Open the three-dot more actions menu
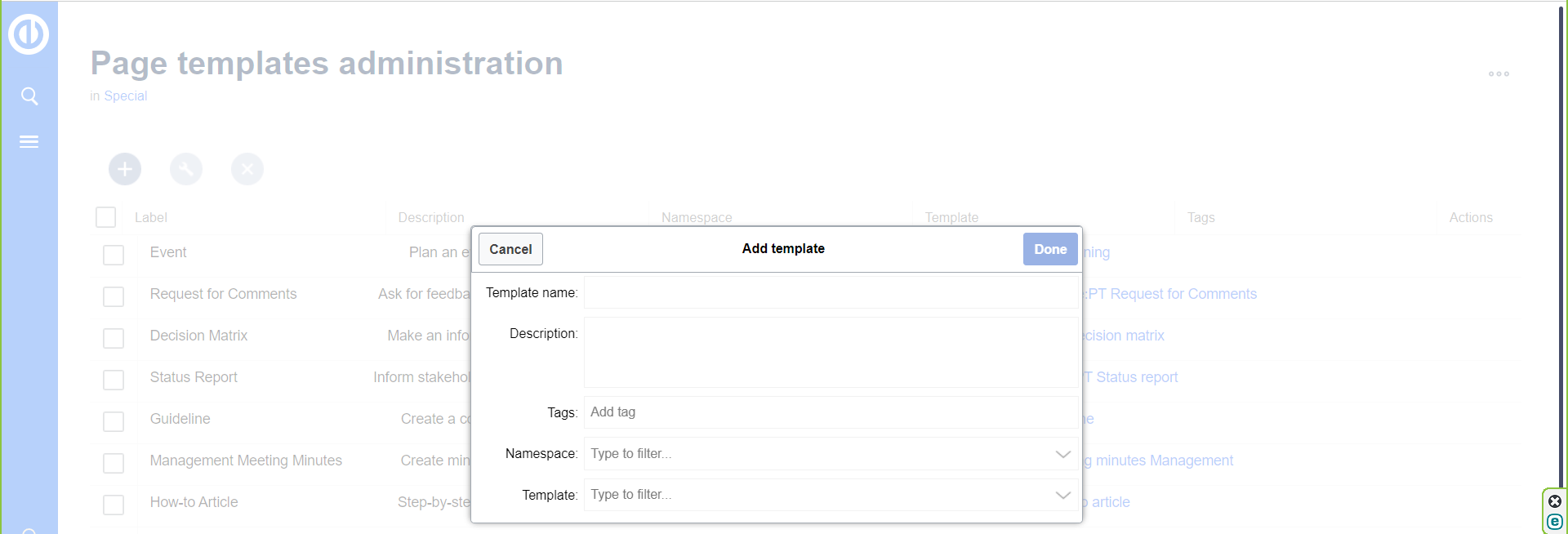Image resolution: width=1568 pixels, height=534 pixels. point(1499,74)
